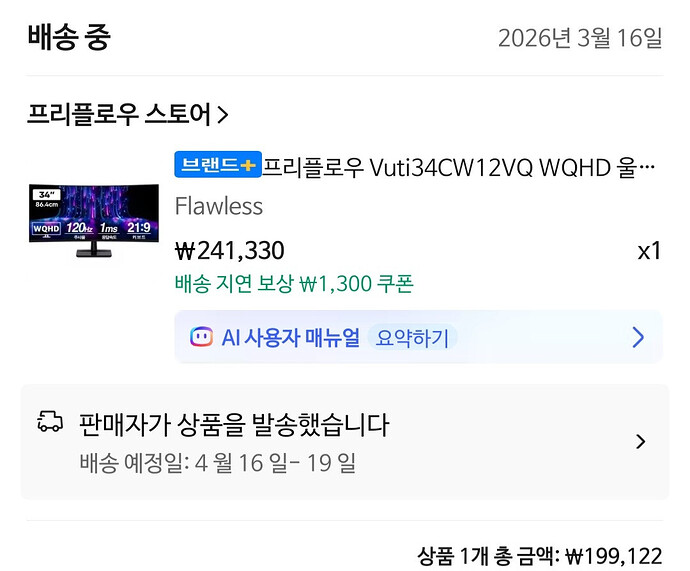Image resolution: width=690 pixels, height=571 pixels.
Task: Select the Flawless option text
Action: pyautogui.click(x=219, y=206)
